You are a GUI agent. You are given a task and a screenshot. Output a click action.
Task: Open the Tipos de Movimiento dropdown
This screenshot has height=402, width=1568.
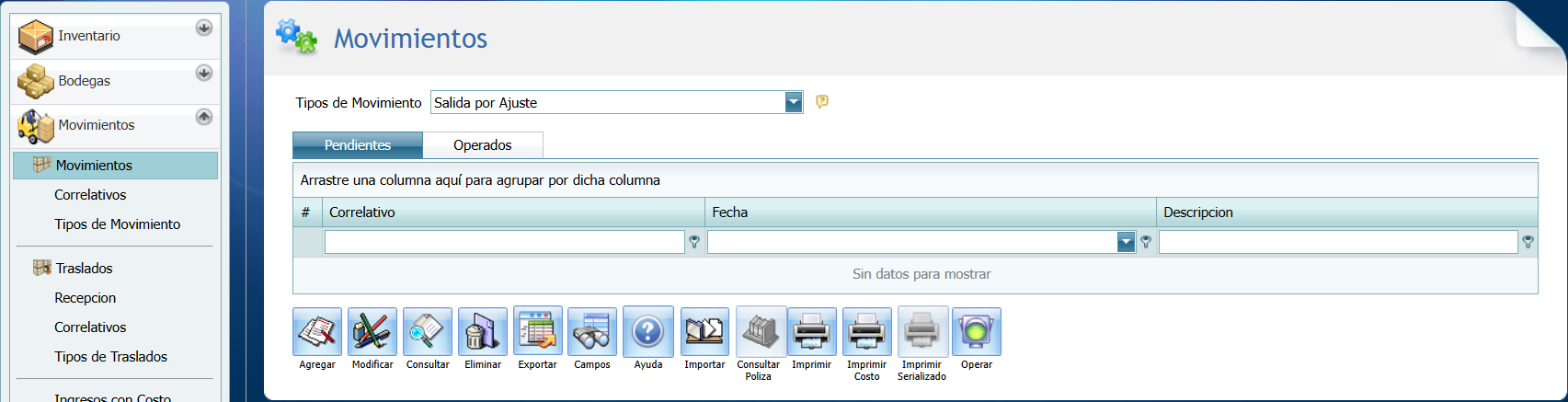pyautogui.click(x=794, y=103)
